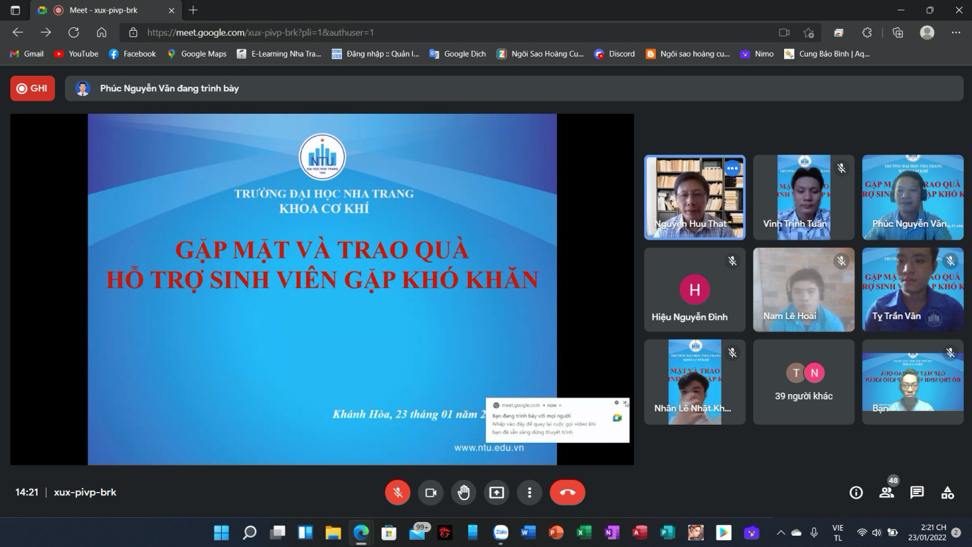The height and width of the screenshot is (547, 972).
Task: Open the activities panel icon
Action: [947, 492]
